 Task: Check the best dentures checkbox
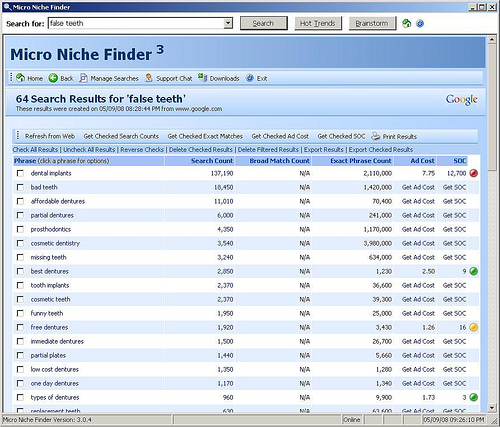[x=20, y=271]
